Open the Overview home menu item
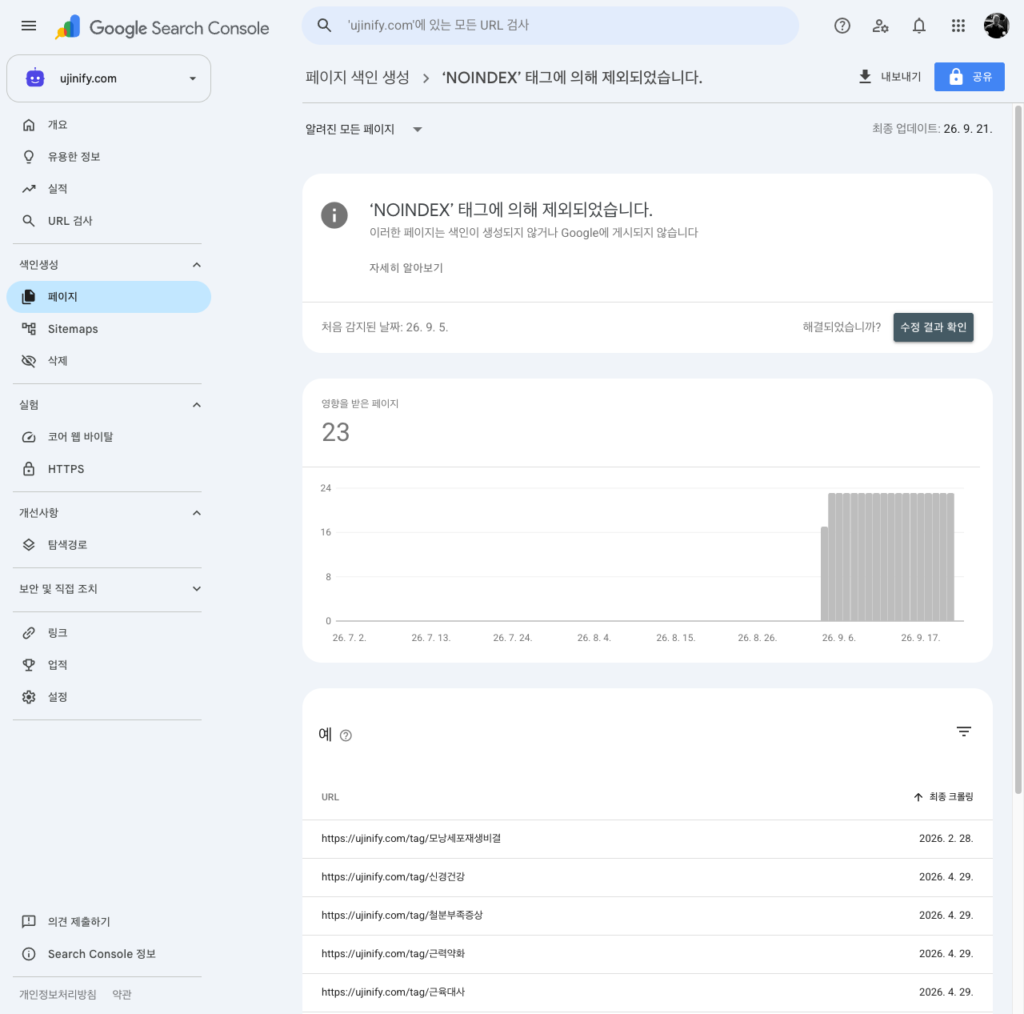Viewport: 1024px width, 1014px height. (x=108, y=125)
